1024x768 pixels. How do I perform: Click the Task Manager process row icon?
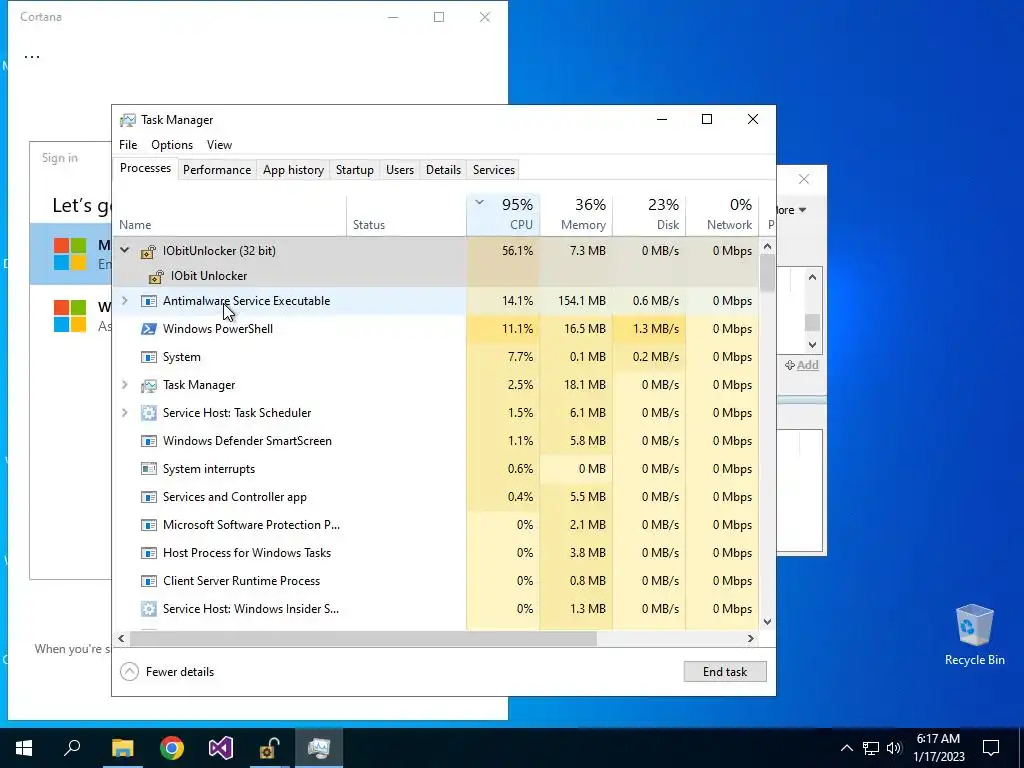point(149,385)
